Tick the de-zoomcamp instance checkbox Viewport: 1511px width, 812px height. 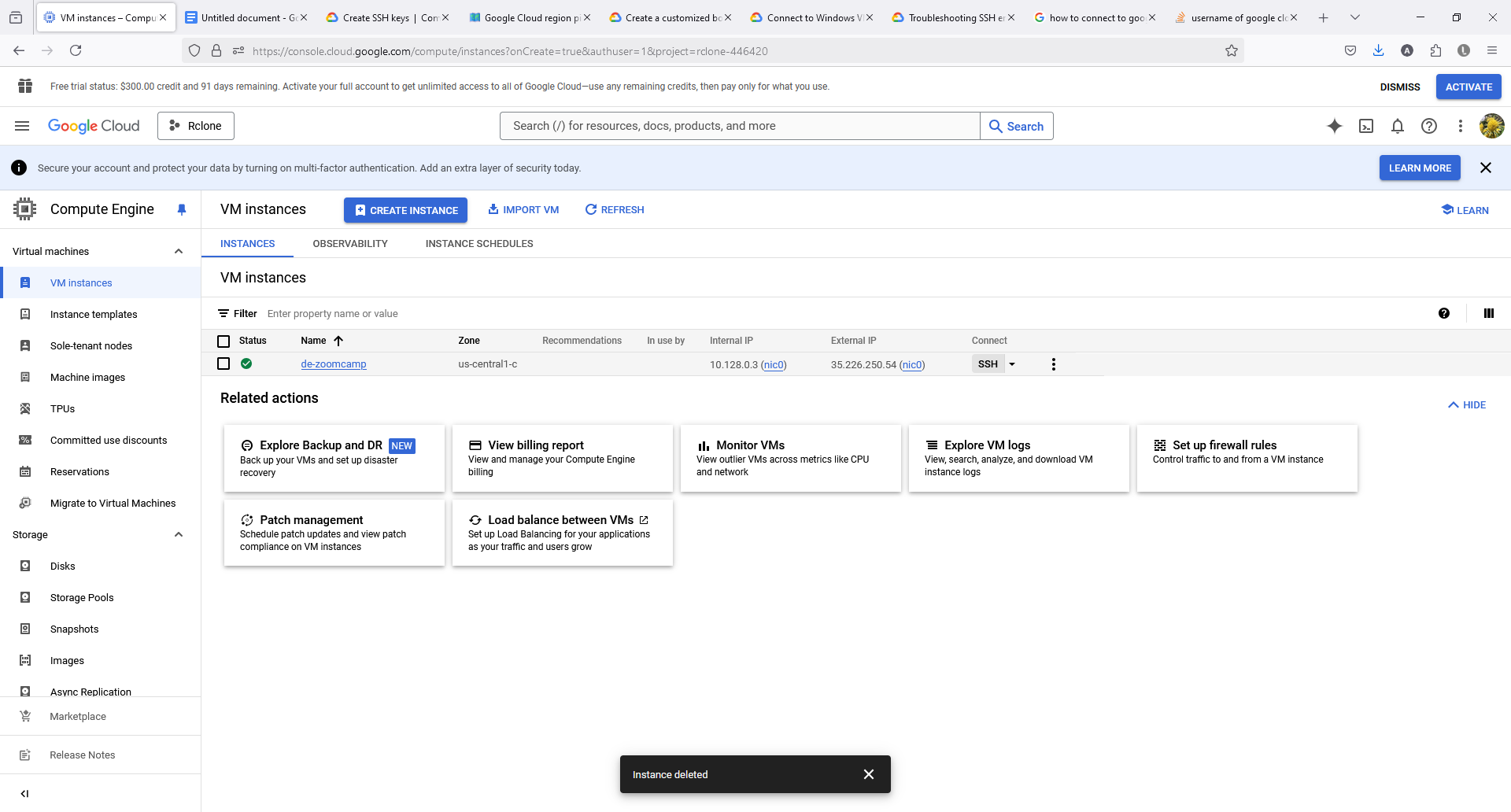point(224,364)
